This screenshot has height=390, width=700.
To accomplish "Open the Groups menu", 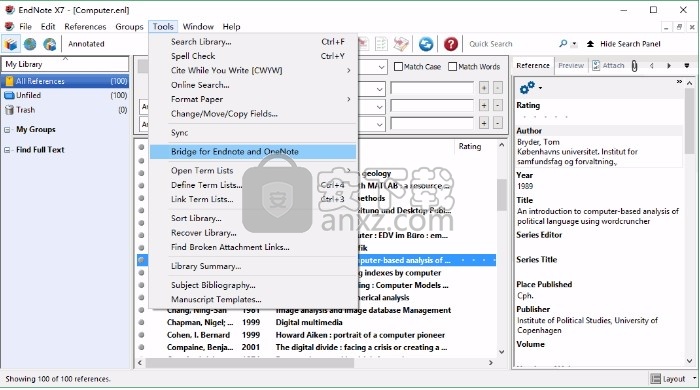I will pyautogui.click(x=129, y=26).
